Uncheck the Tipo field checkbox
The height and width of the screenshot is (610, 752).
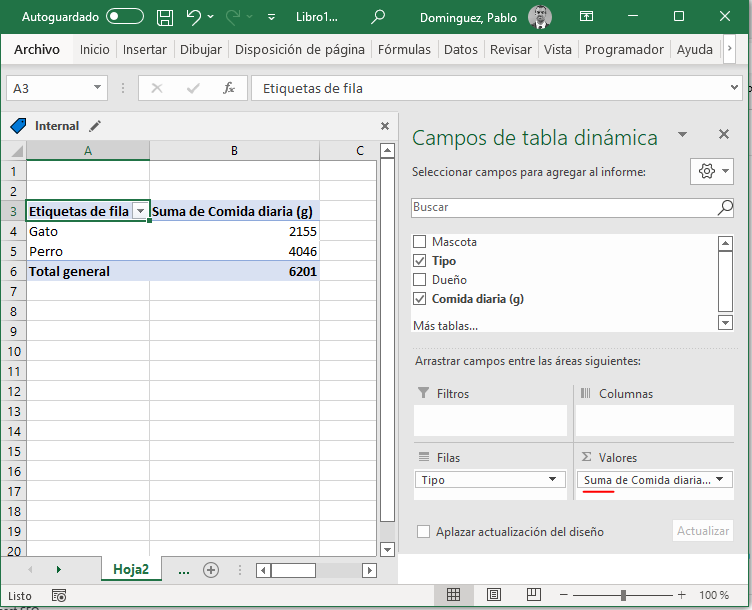(420, 261)
